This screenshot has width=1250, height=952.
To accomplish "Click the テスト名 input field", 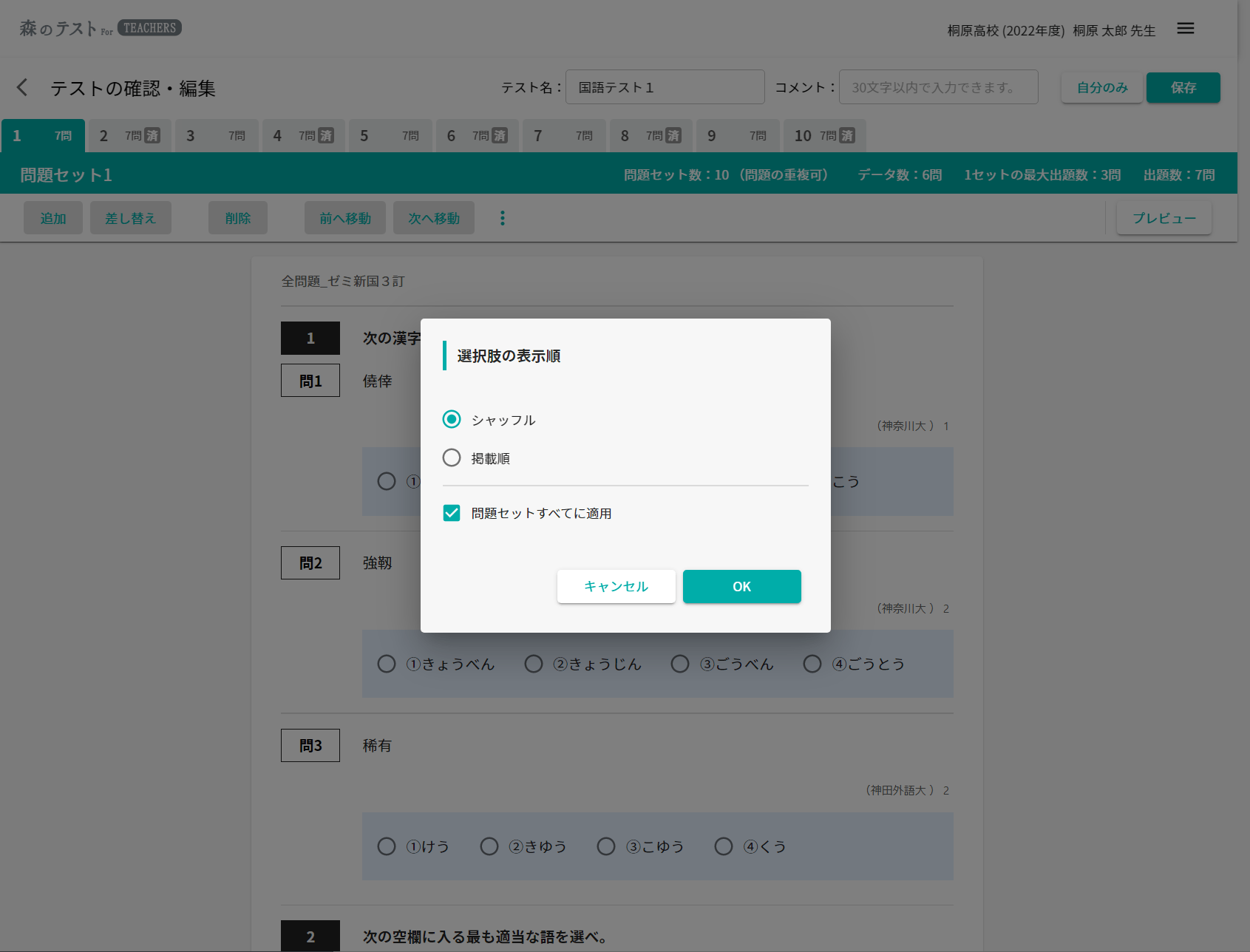I will [x=665, y=87].
